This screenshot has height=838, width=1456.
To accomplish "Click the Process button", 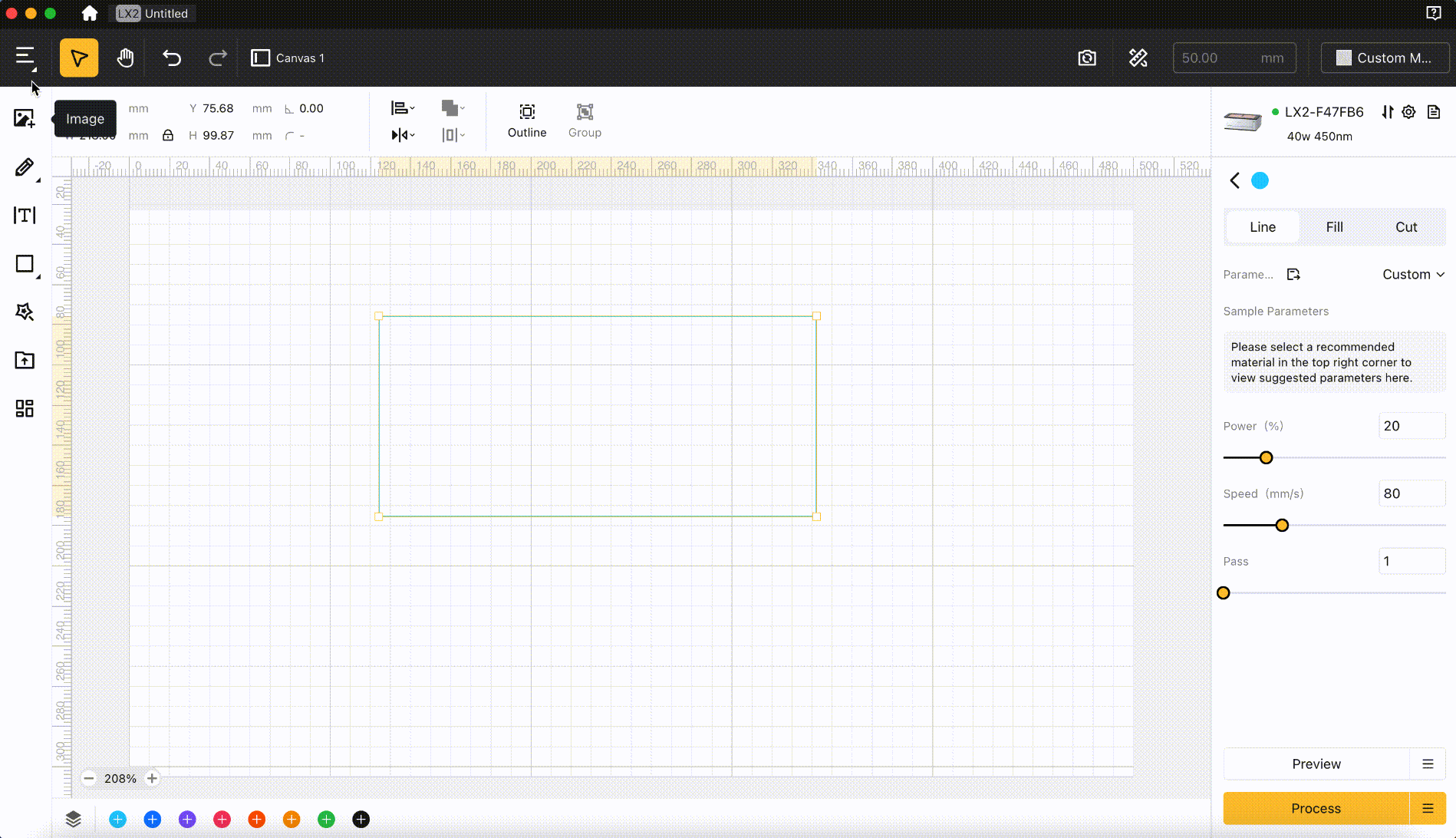I will point(1316,808).
